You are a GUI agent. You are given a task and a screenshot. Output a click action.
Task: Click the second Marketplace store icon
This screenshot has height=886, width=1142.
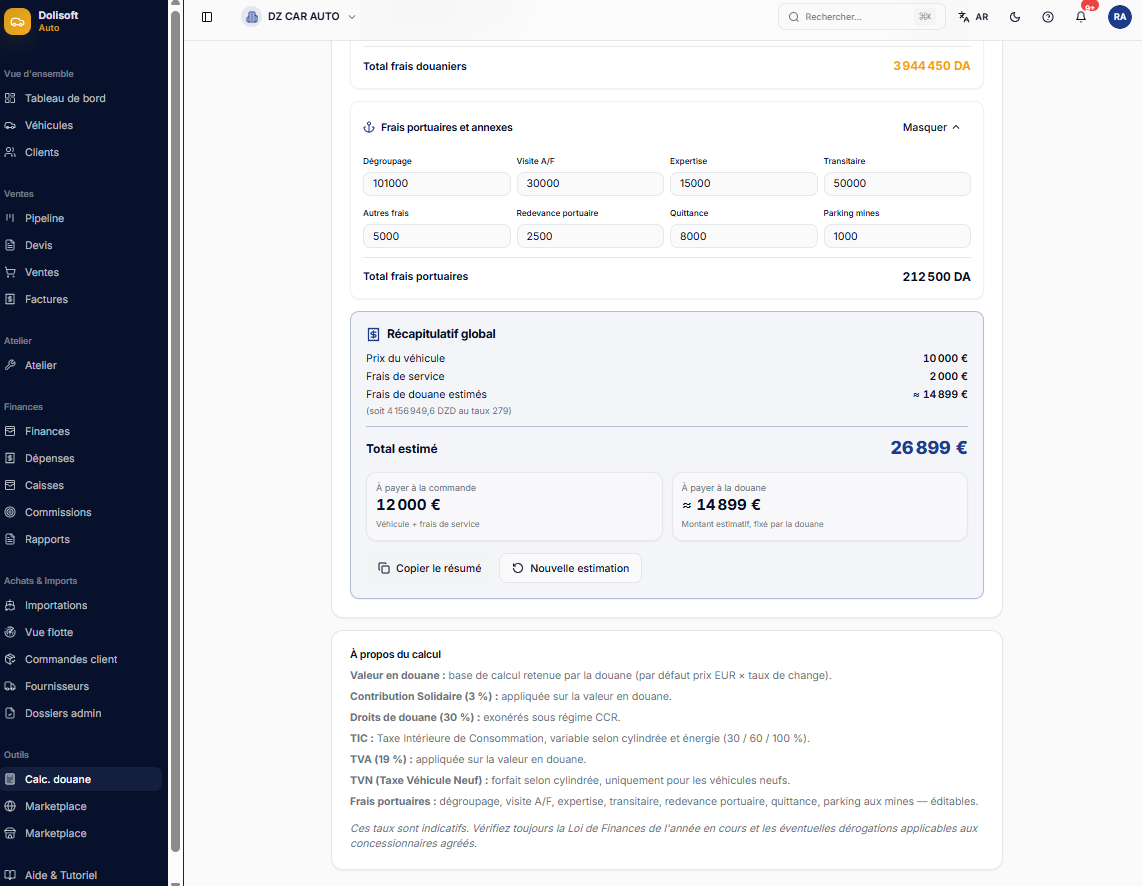click(x=10, y=834)
